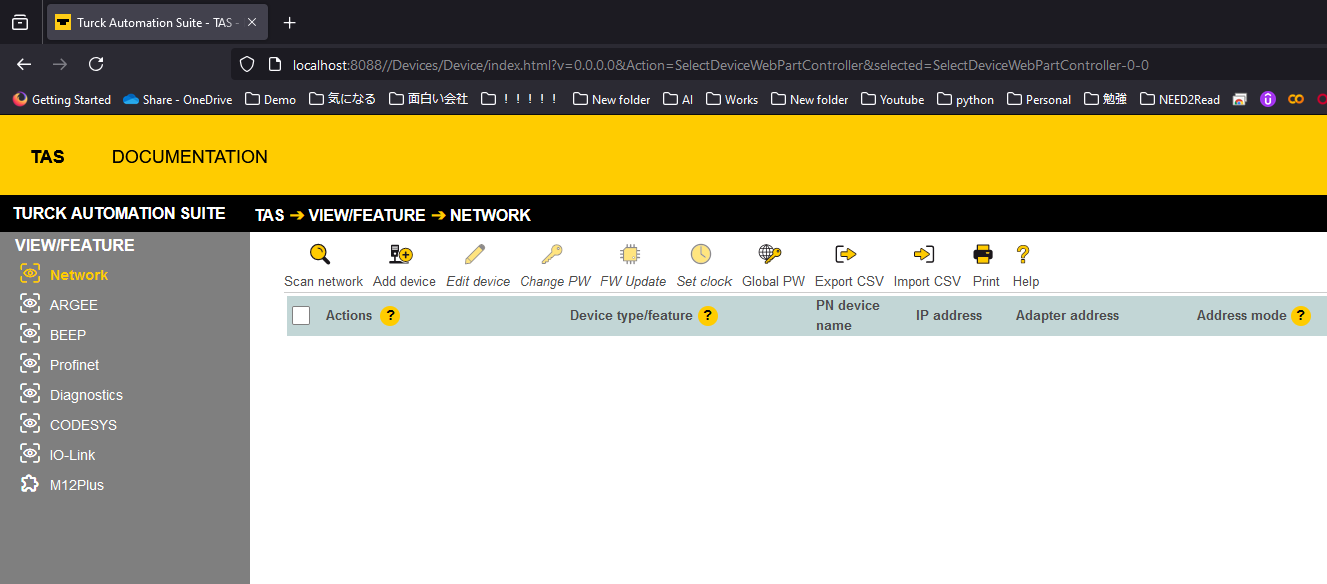Sort by PN device name column

click(848, 315)
